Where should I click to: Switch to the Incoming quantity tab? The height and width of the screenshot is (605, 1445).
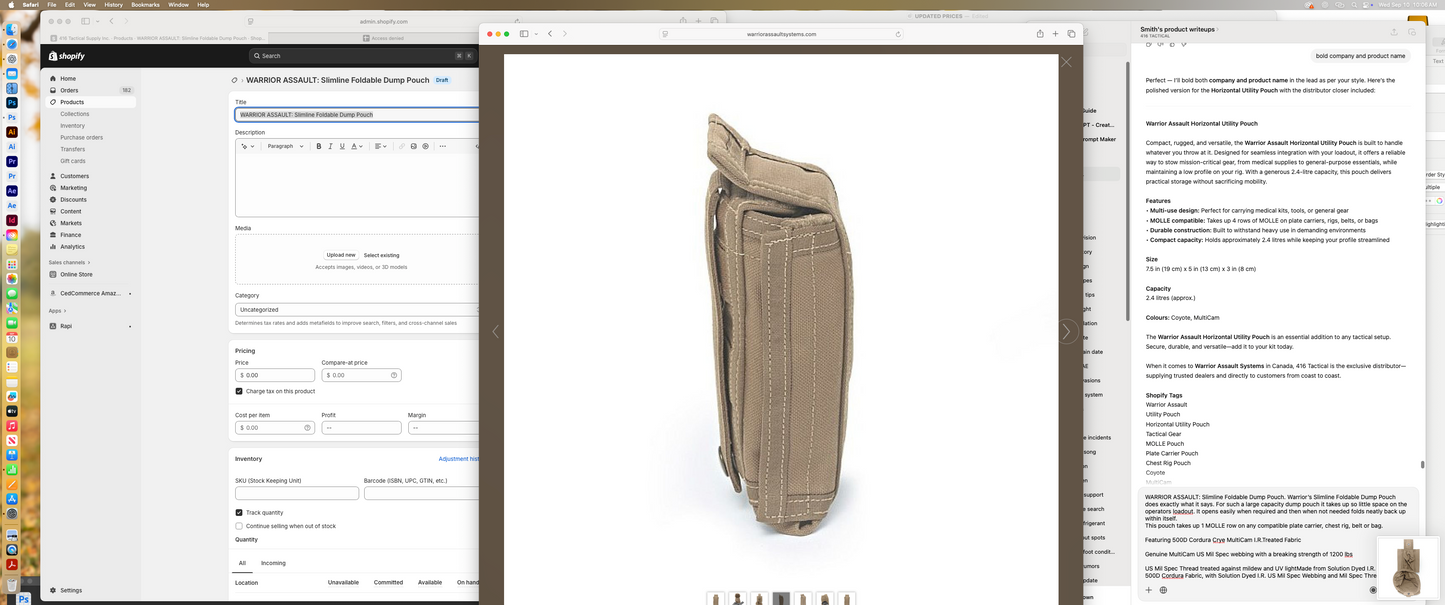[x=273, y=563]
